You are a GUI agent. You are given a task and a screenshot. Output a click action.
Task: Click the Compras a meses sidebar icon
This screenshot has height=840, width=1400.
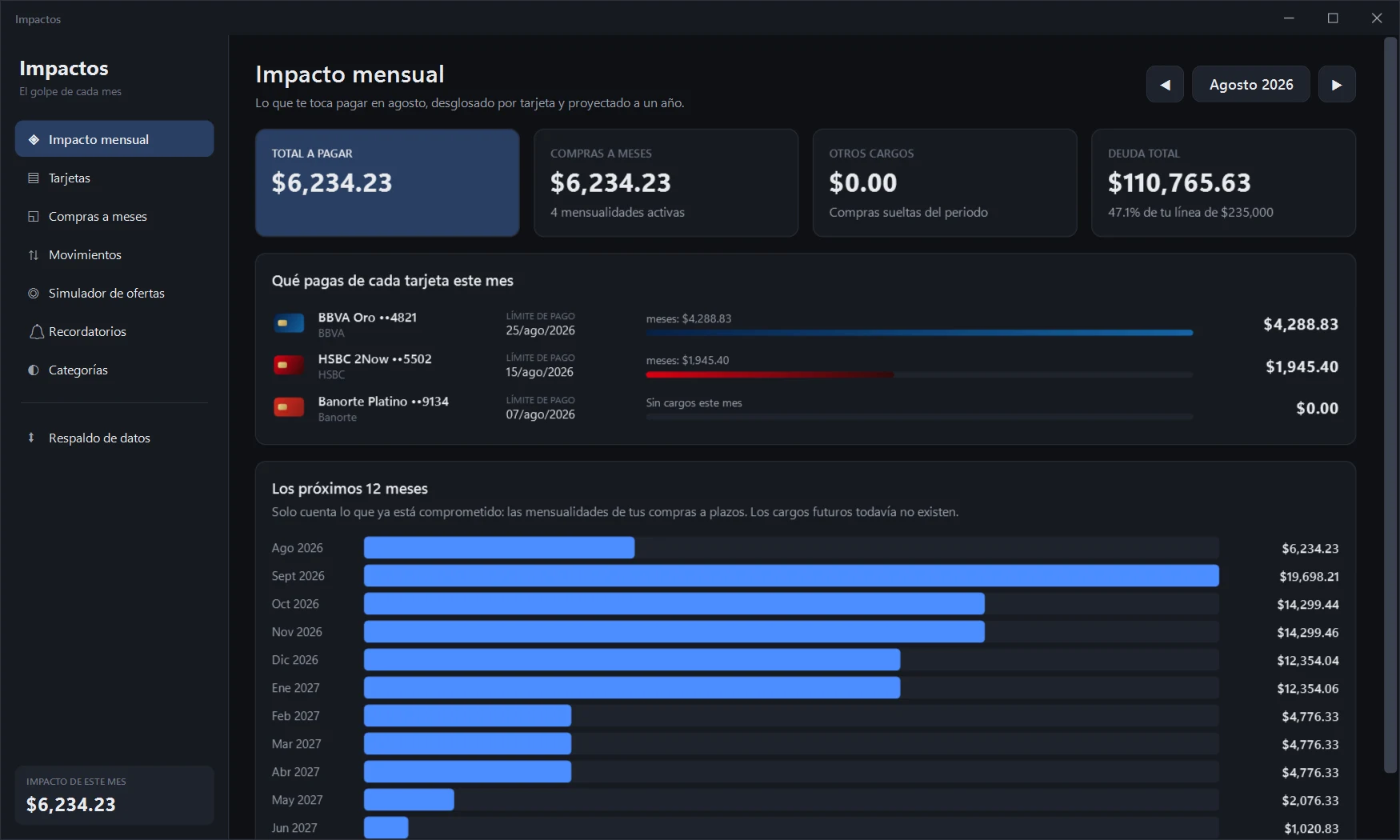click(34, 216)
